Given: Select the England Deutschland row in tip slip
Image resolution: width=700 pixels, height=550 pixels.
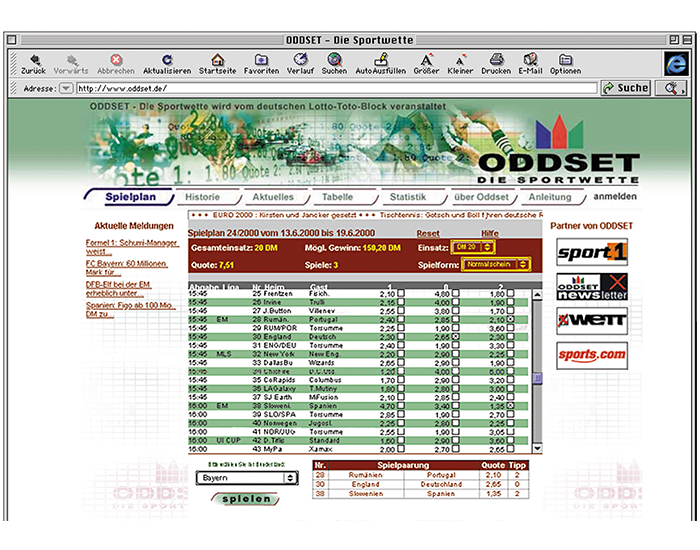Looking at the screenshot, I should [421, 484].
